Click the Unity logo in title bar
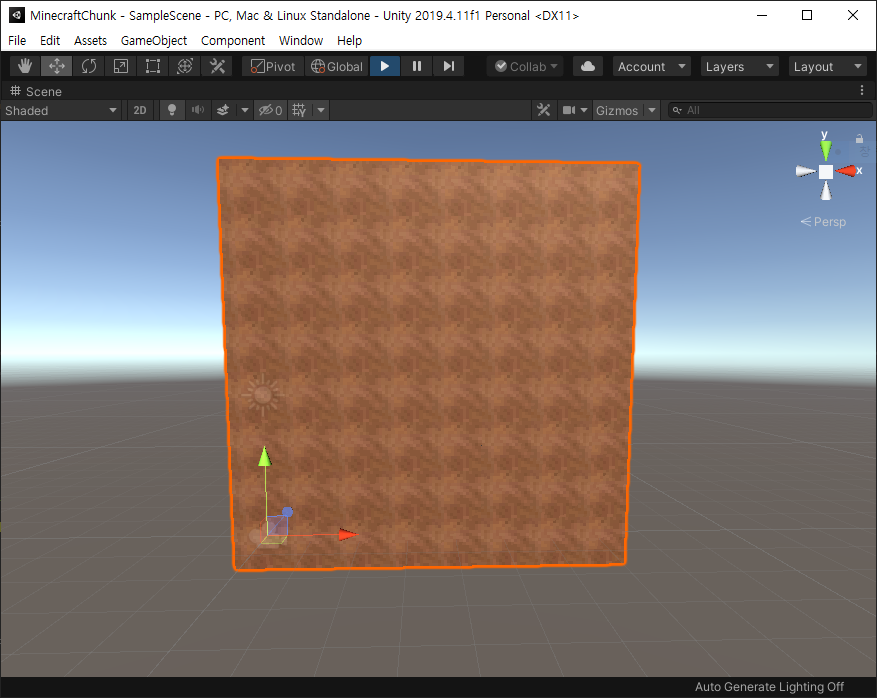The width and height of the screenshot is (877, 698). (17, 15)
